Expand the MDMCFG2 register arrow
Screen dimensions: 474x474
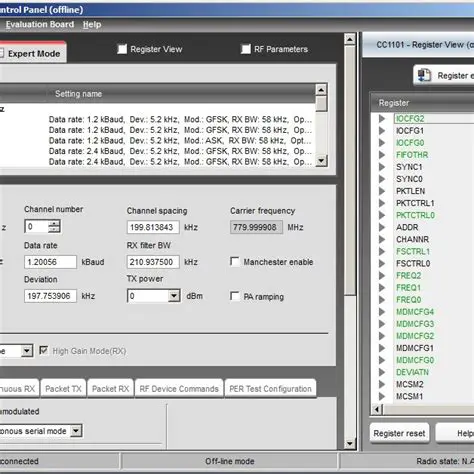[382, 336]
